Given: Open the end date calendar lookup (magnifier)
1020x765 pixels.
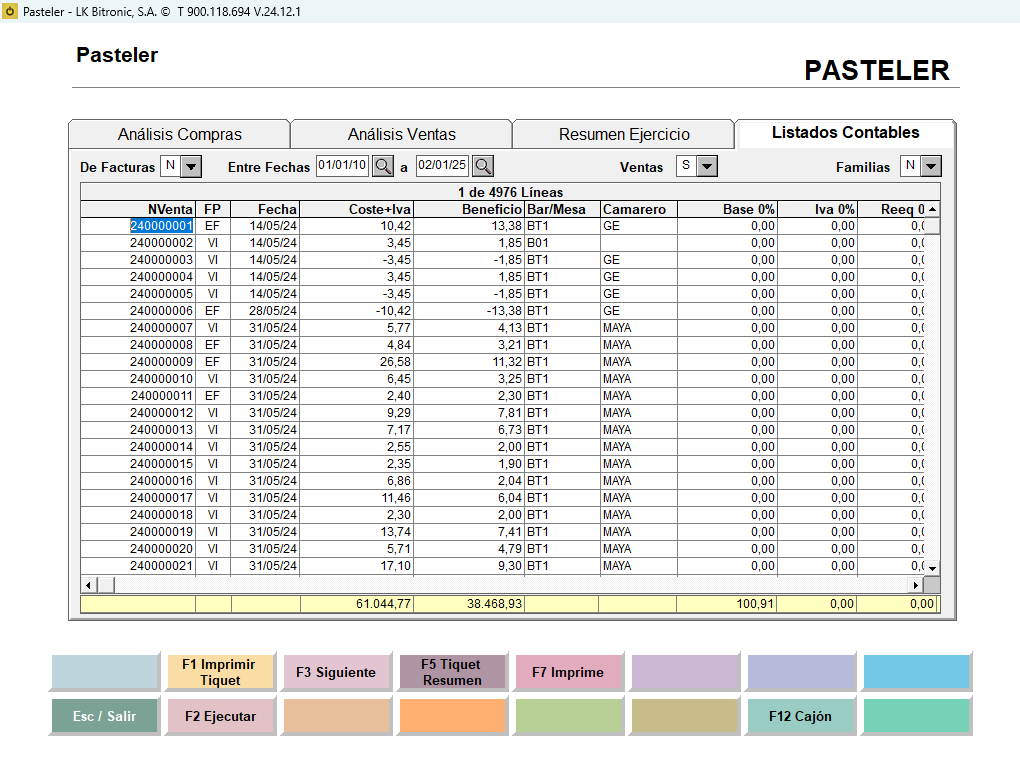Looking at the screenshot, I should click(x=483, y=167).
